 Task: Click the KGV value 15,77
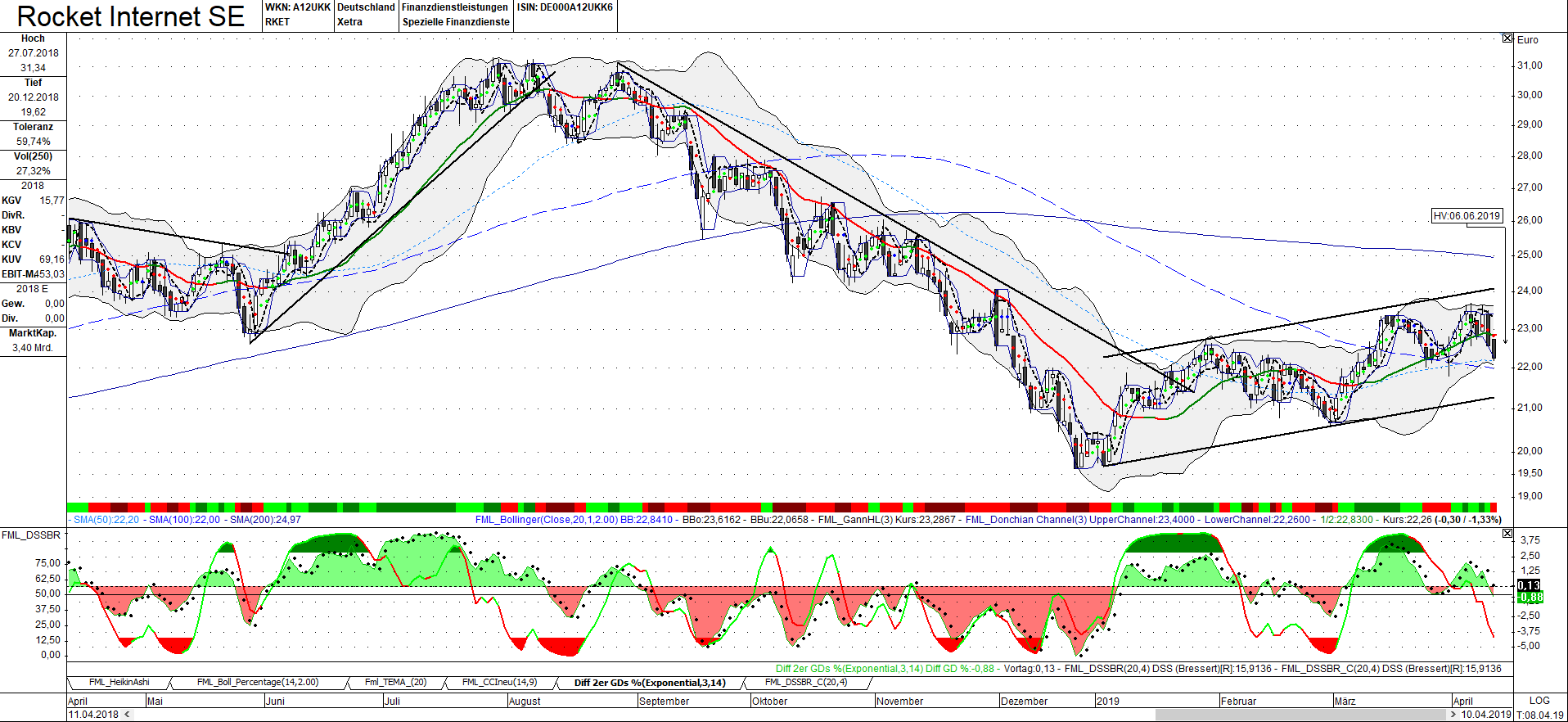52,201
